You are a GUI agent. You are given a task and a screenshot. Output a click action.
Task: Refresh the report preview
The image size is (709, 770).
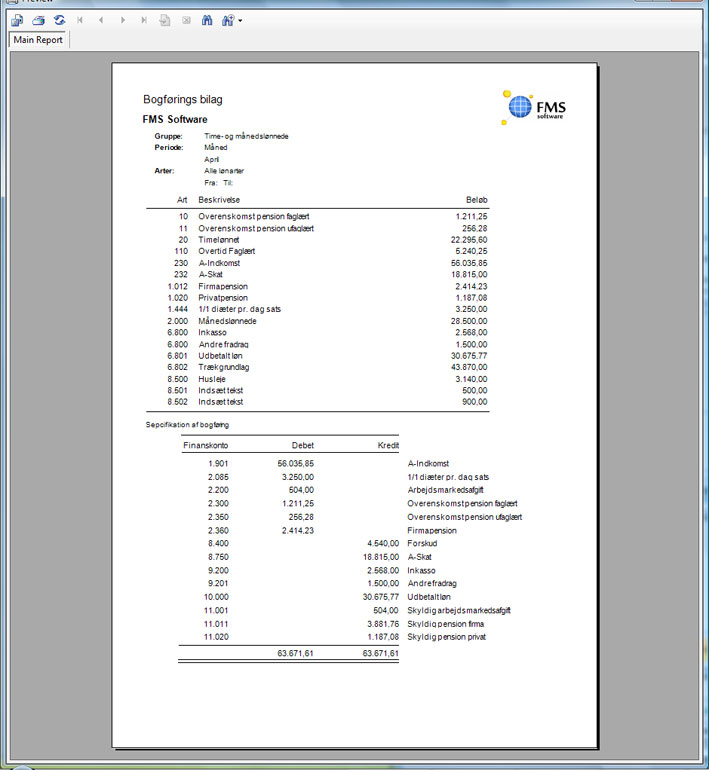click(59, 20)
